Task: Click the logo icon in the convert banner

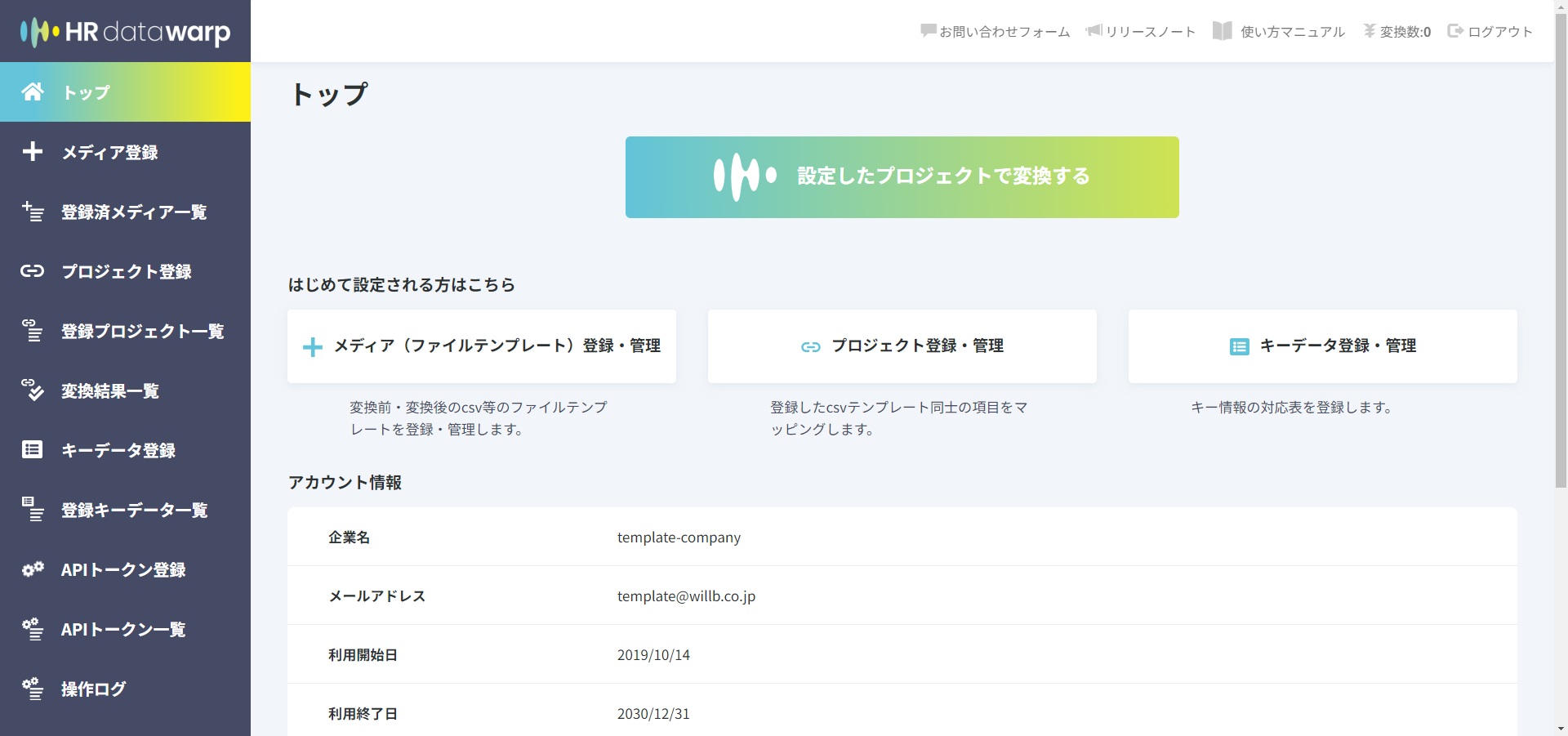Action: 745,176
